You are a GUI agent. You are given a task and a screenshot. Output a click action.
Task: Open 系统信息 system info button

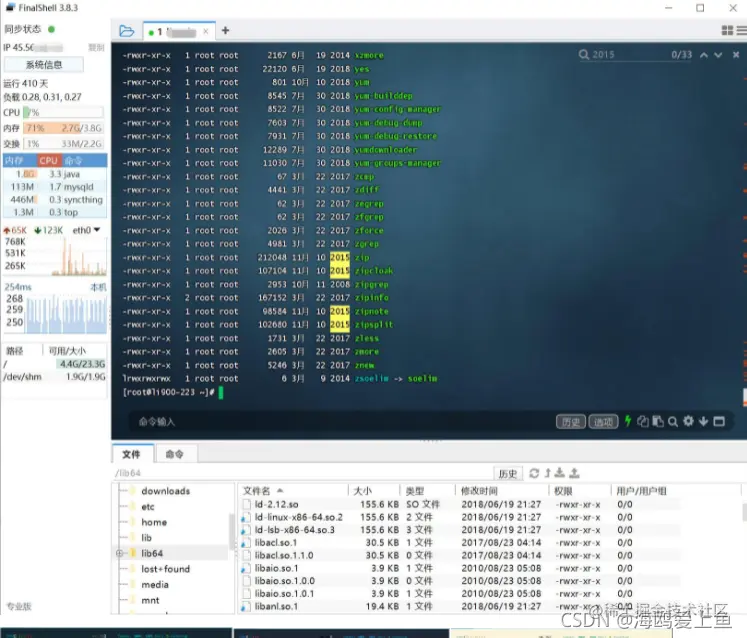coord(44,65)
